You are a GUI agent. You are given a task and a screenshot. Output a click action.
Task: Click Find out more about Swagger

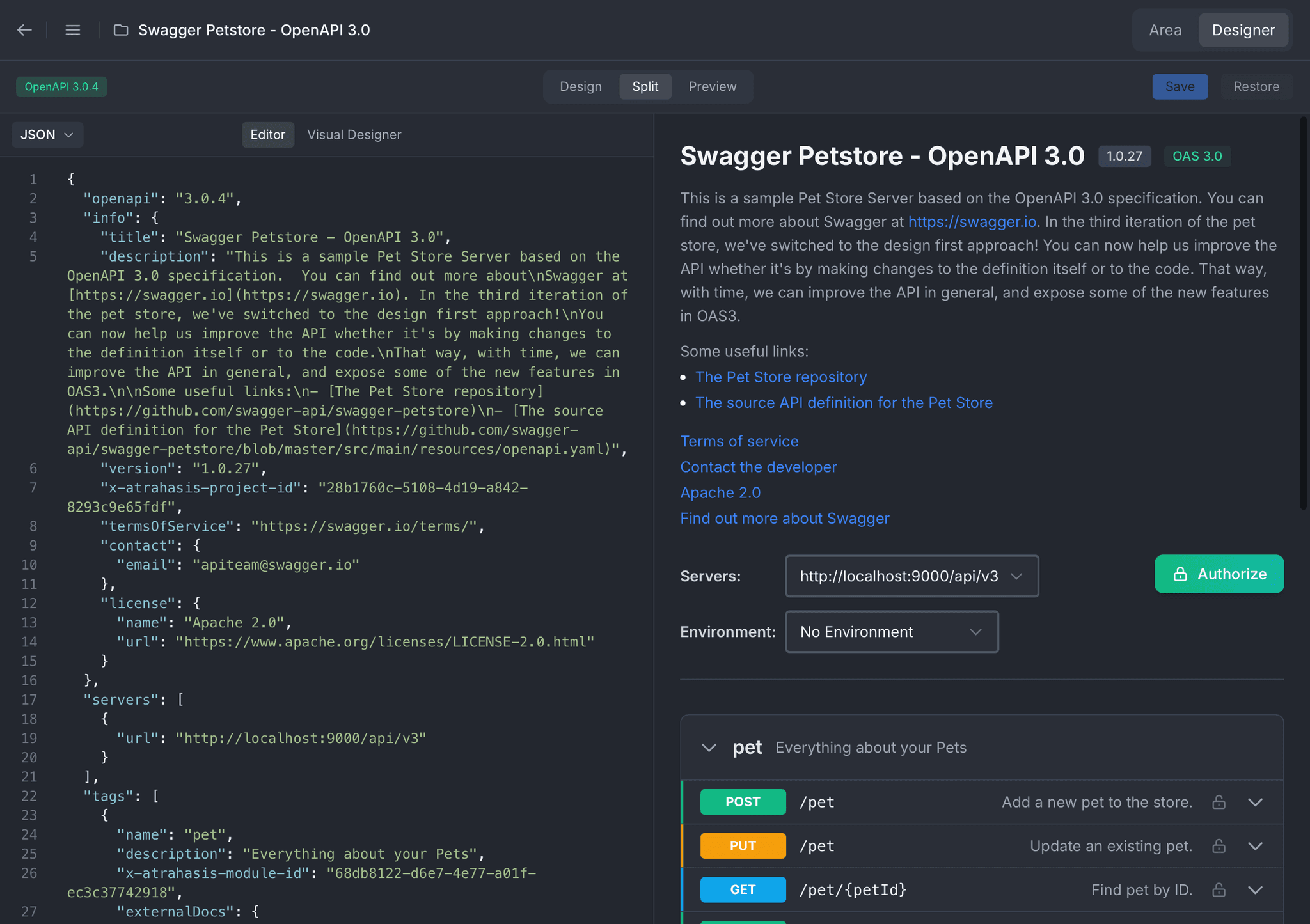[x=784, y=519]
